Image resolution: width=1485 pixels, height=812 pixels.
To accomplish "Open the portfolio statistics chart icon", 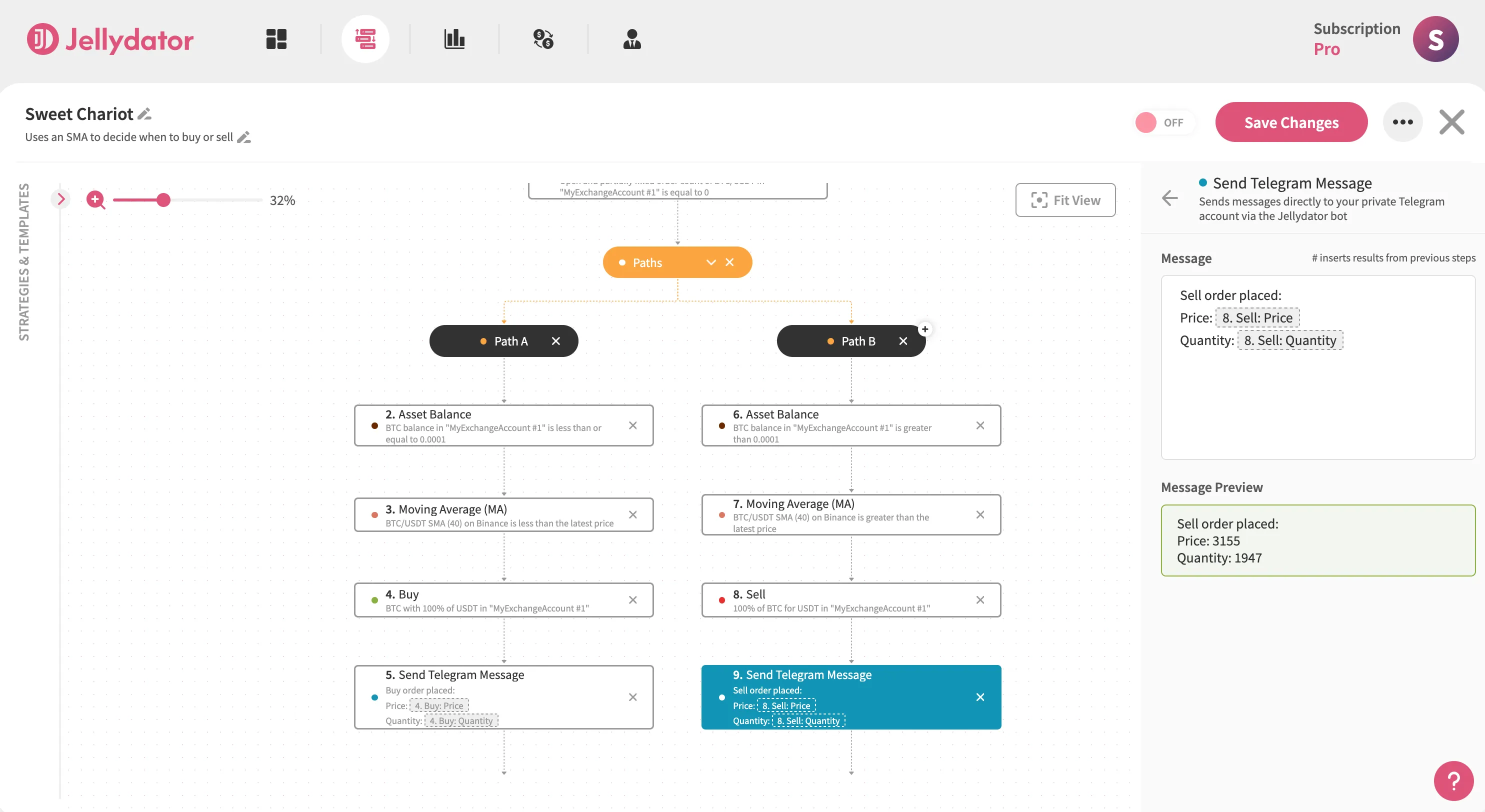I will point(455,38).
